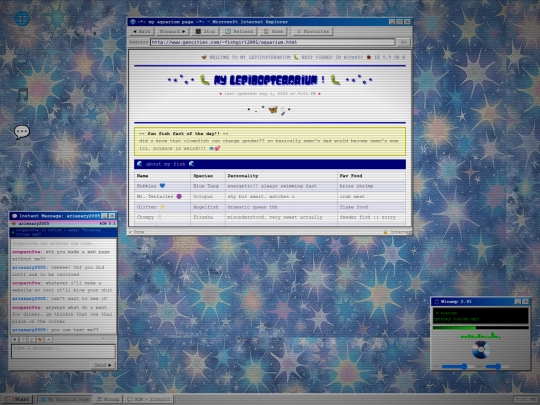Screen dimensions: 540x405
Task: Click the chat bubble icon in IM title bar
Action: pyautogui.click(x=14, y=216)
